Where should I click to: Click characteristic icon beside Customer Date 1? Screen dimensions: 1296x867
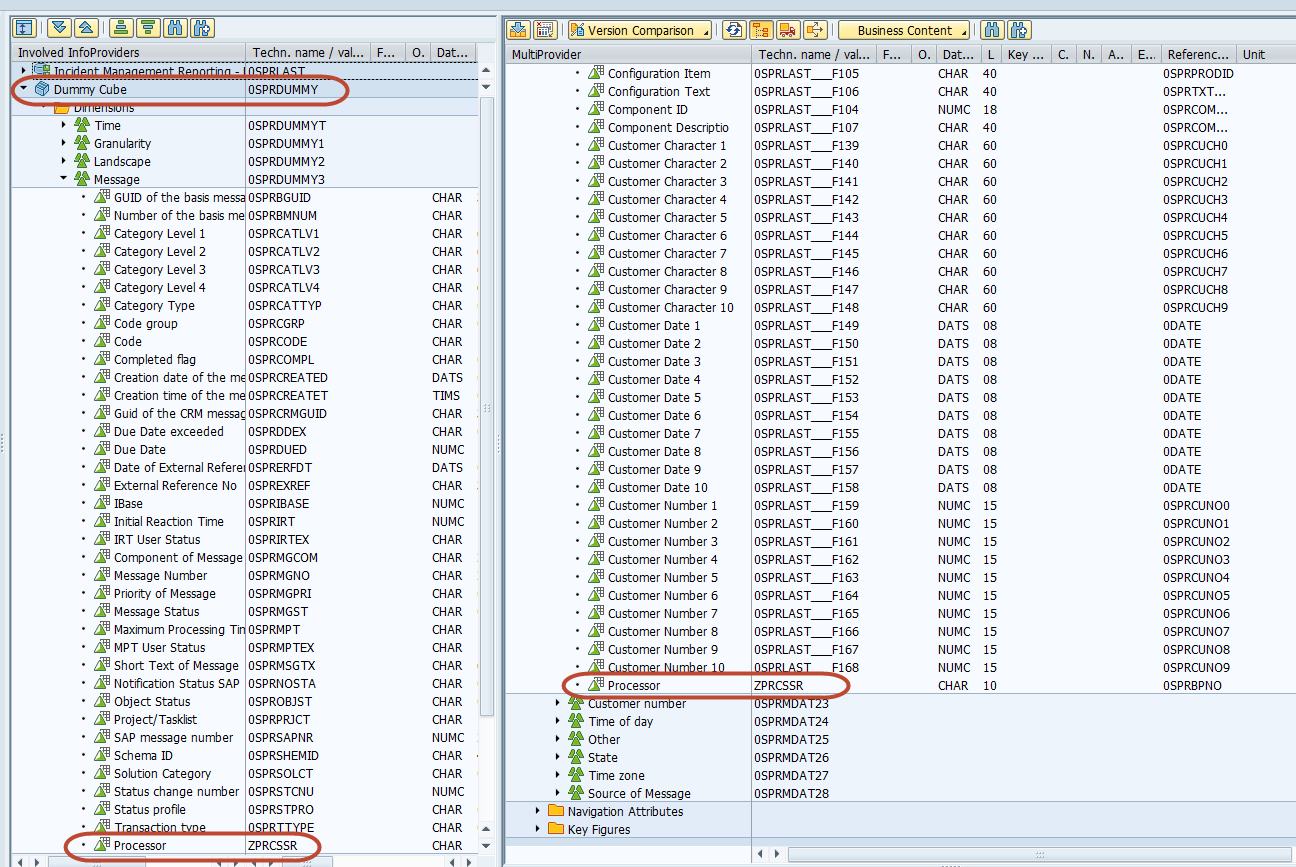click(596, 325)
